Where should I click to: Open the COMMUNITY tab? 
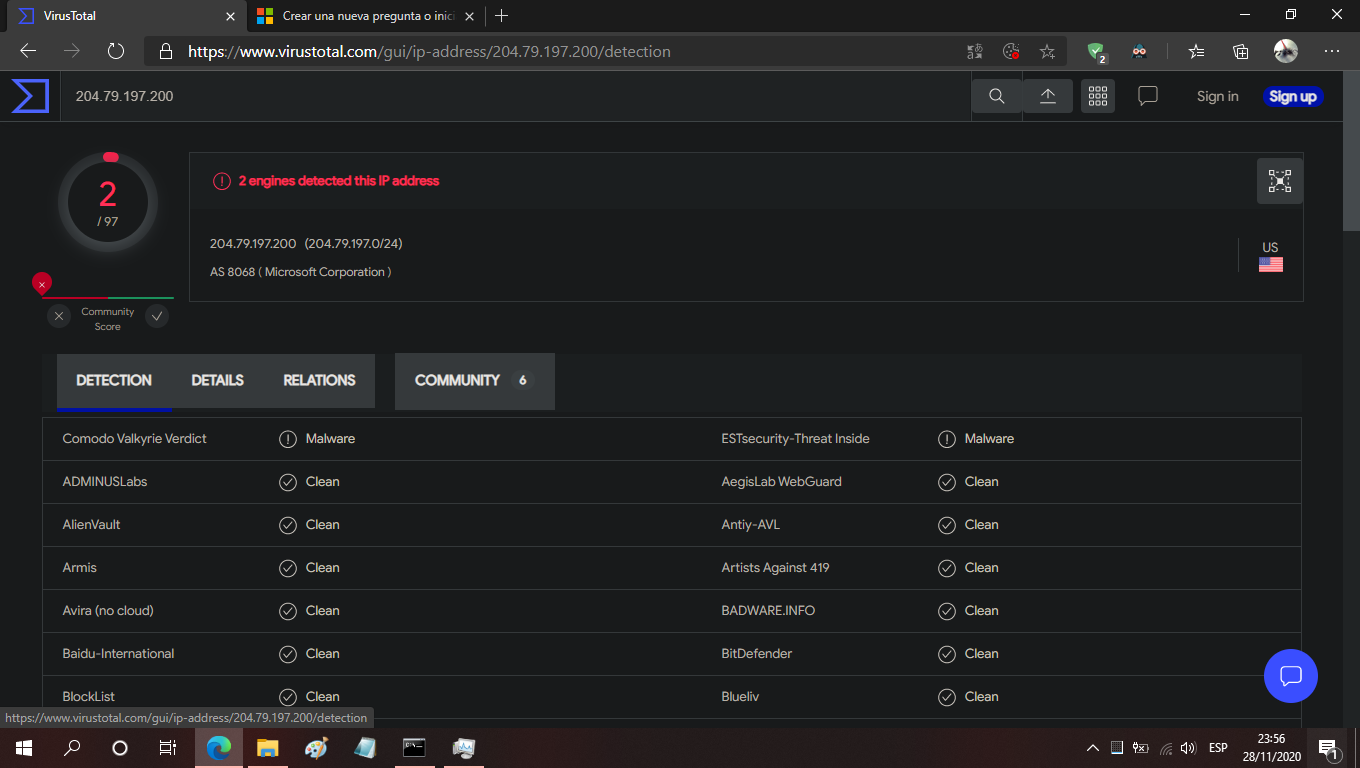[474, 380]
